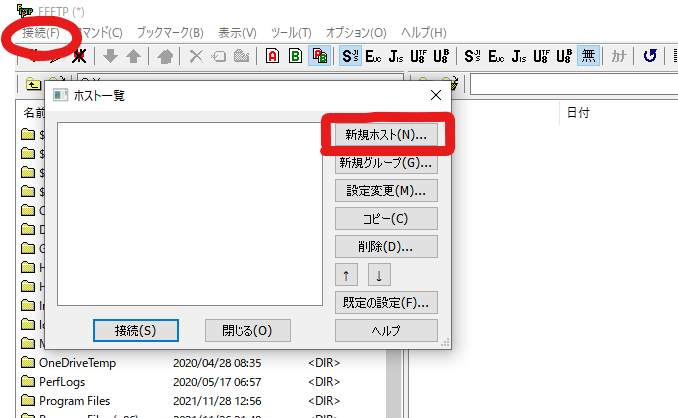Click inside the empty host list box
Screen dimensions: 678x418
[190, 214]
